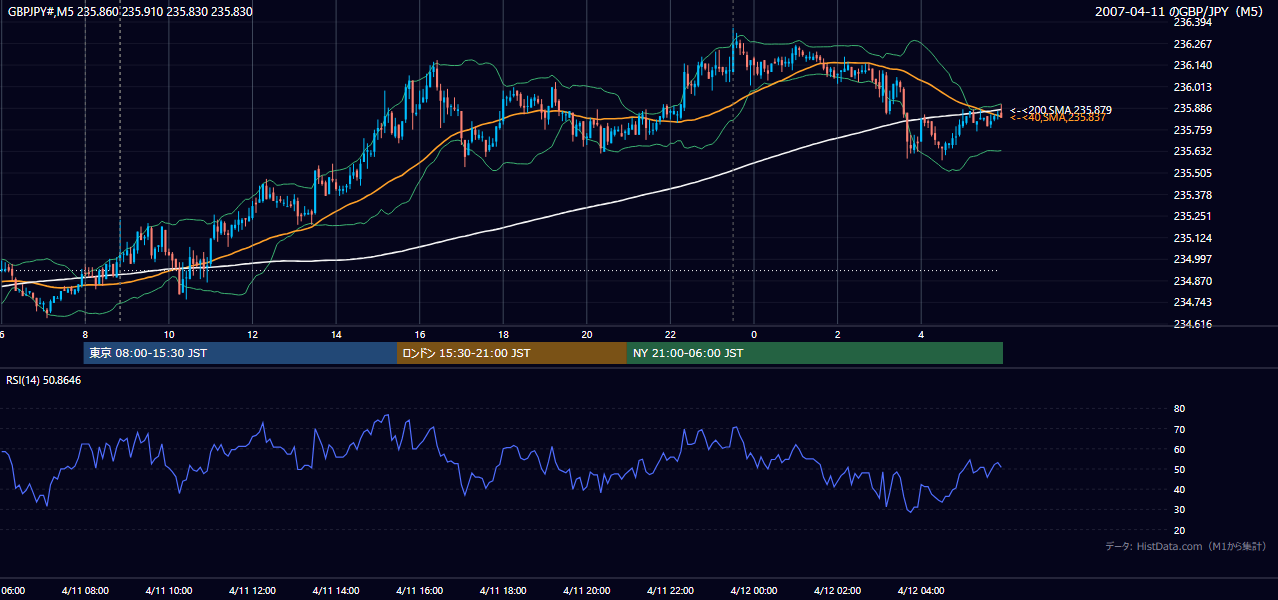
Task: Click price axis label 235.378
Action: (1193, 195)
